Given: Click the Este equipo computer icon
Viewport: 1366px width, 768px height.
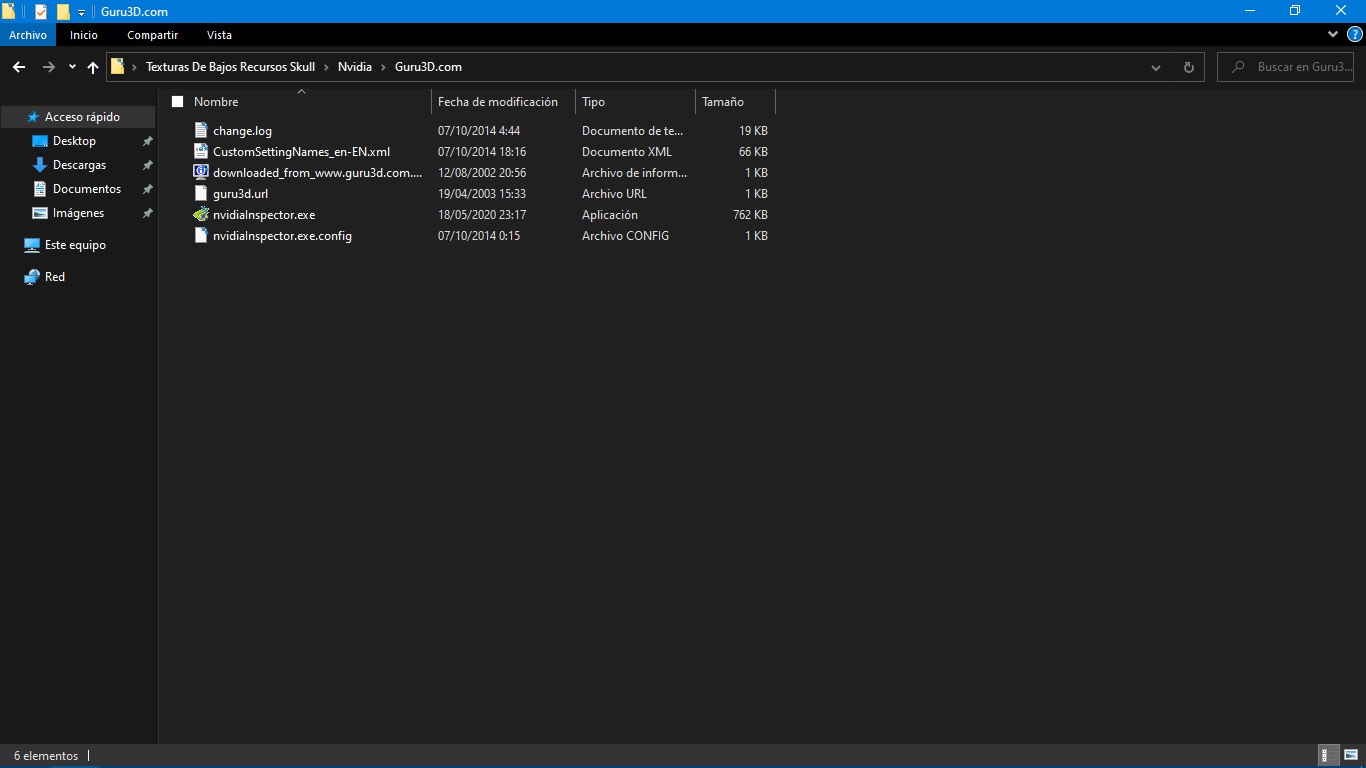Looking at the screenshot, I should pos(32,245).
